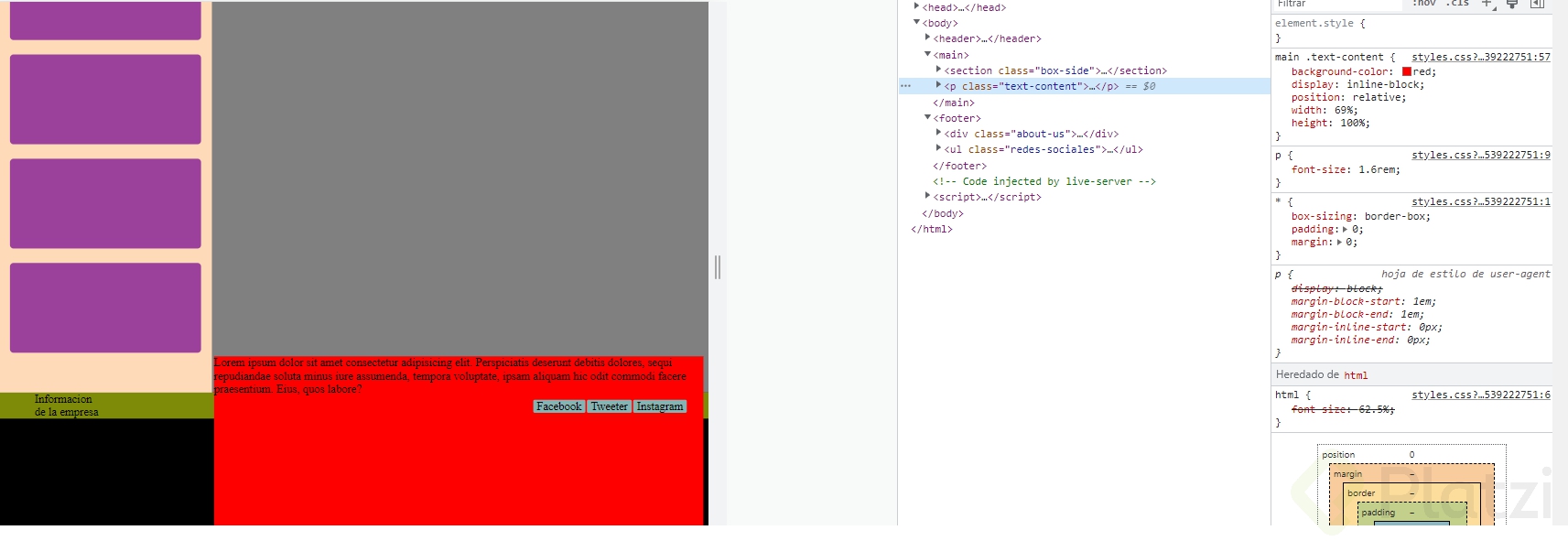Click the 'margin-block-start: 1em' declaration
The height and width of the screenshot is (541, 1568).
(x=1364, y=302)
